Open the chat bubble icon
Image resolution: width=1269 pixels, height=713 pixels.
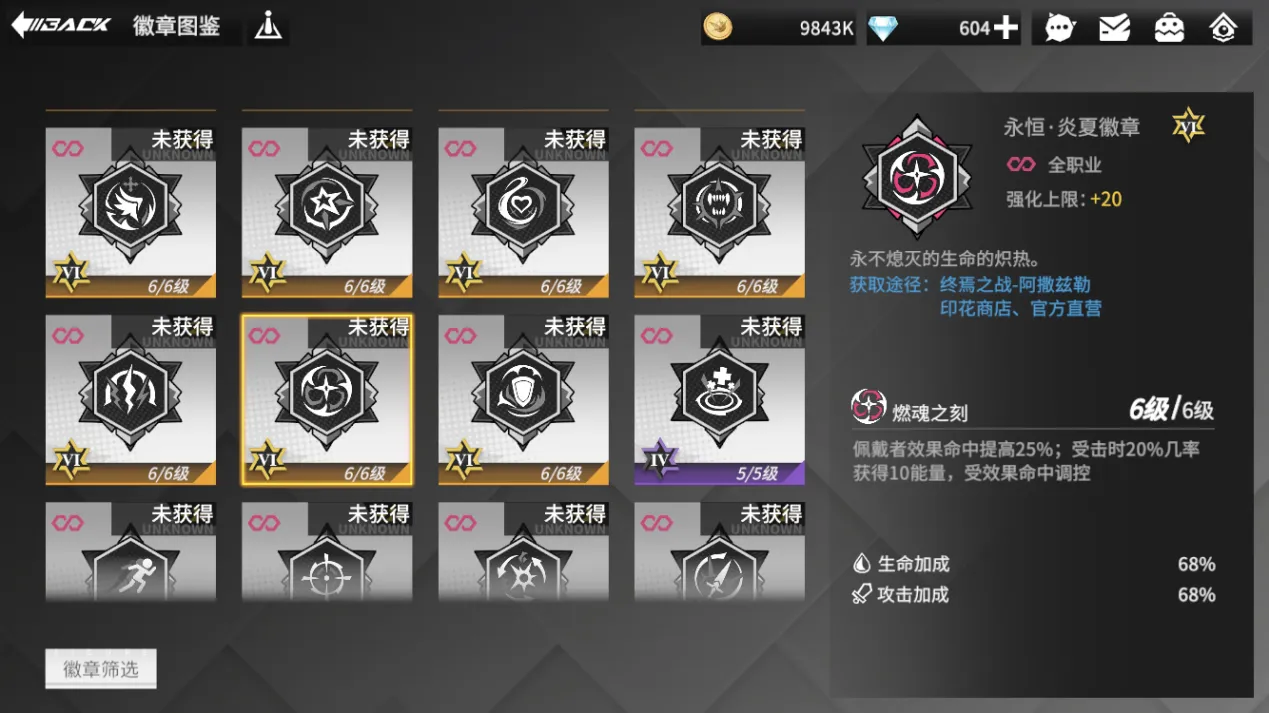(x=1060, y=28)
